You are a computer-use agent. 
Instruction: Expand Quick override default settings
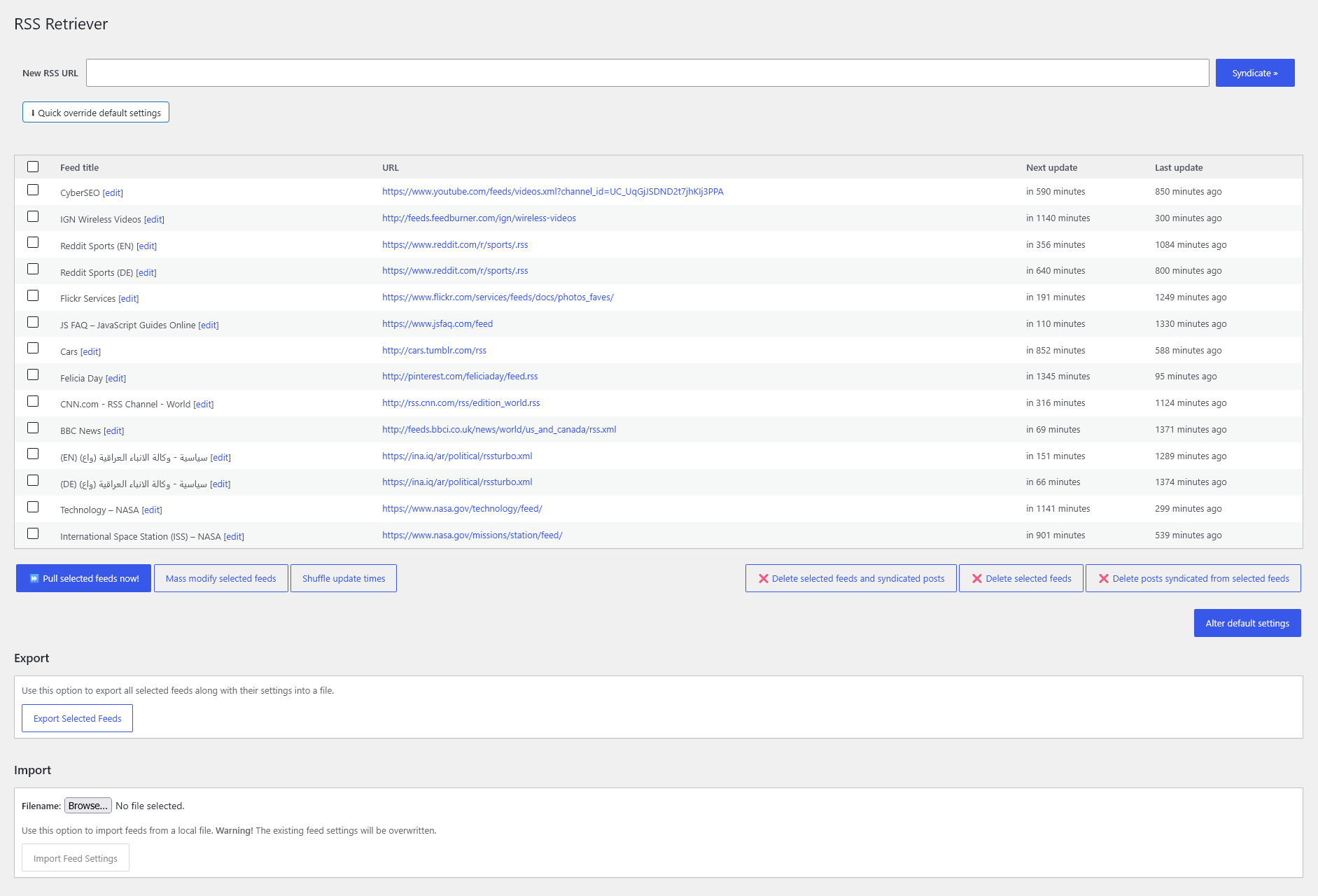pyautogui.click(x=96, y=112)
